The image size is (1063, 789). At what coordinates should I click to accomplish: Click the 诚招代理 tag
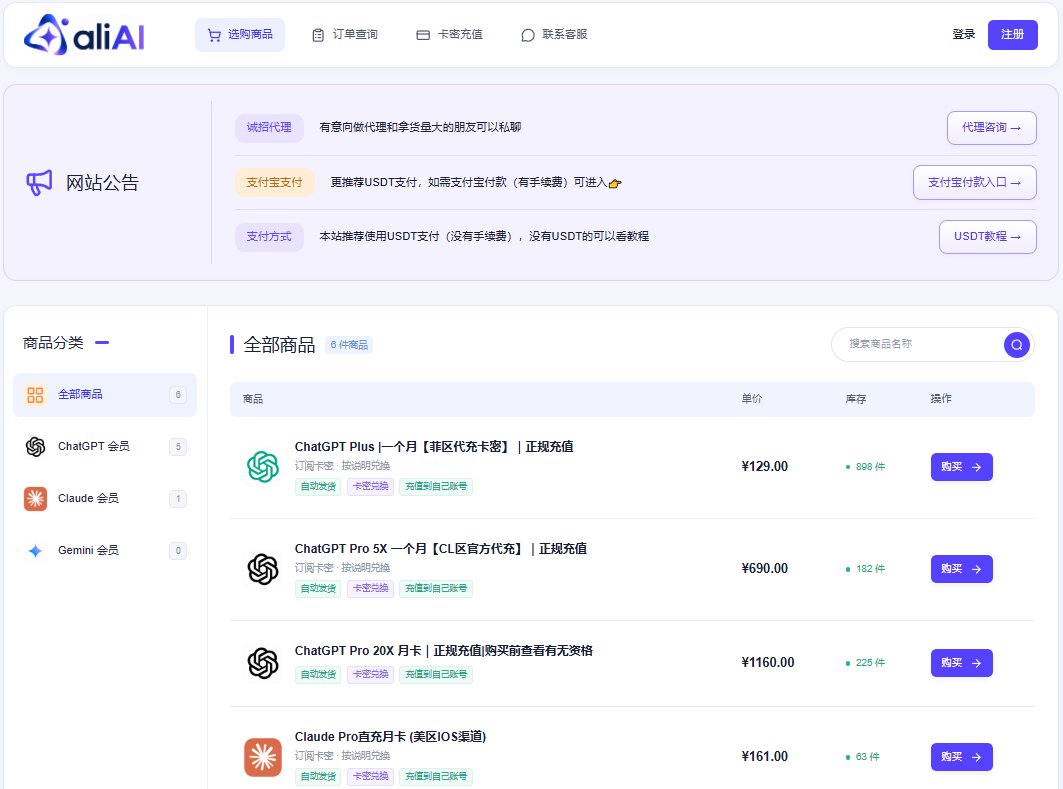click(x=269, y=127)
